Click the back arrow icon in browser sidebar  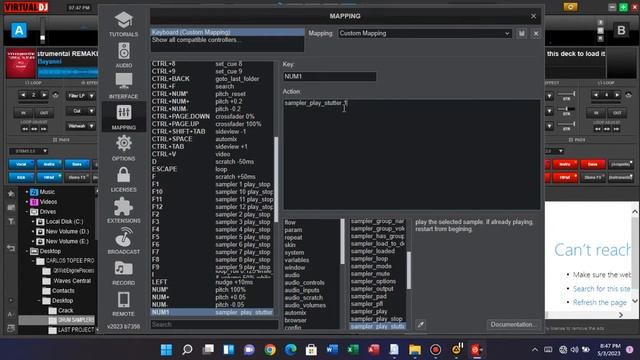point(11,248)
